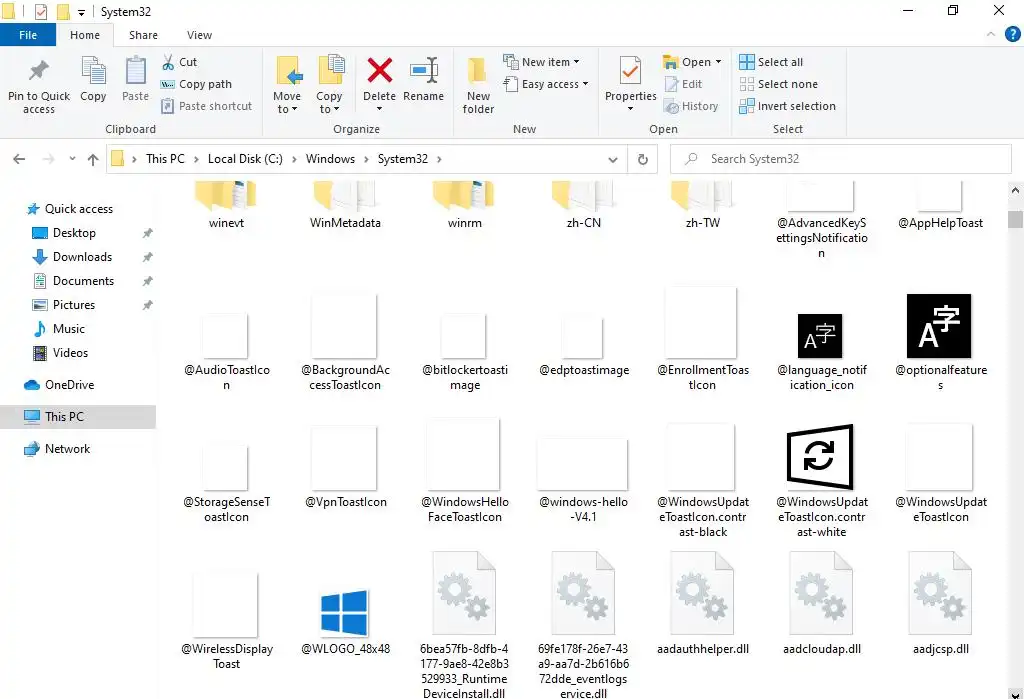Create a New folder
The height and width of the screenshot is (699, 1024).
(478, 85)
